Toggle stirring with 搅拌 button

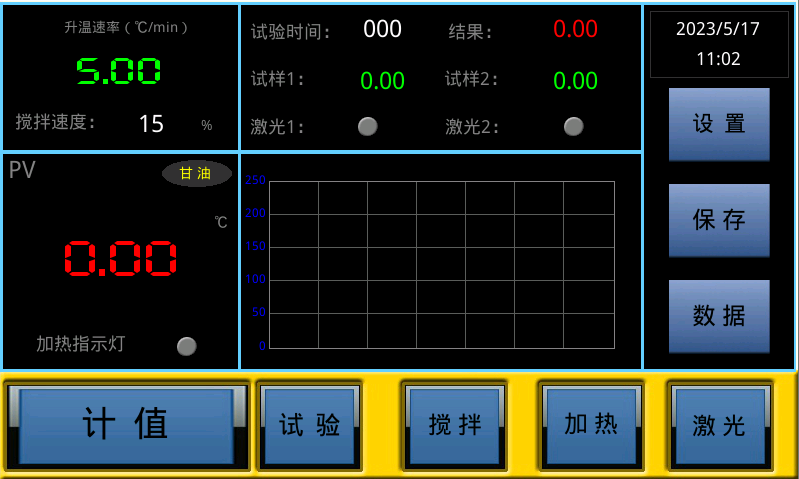point(455,426)
